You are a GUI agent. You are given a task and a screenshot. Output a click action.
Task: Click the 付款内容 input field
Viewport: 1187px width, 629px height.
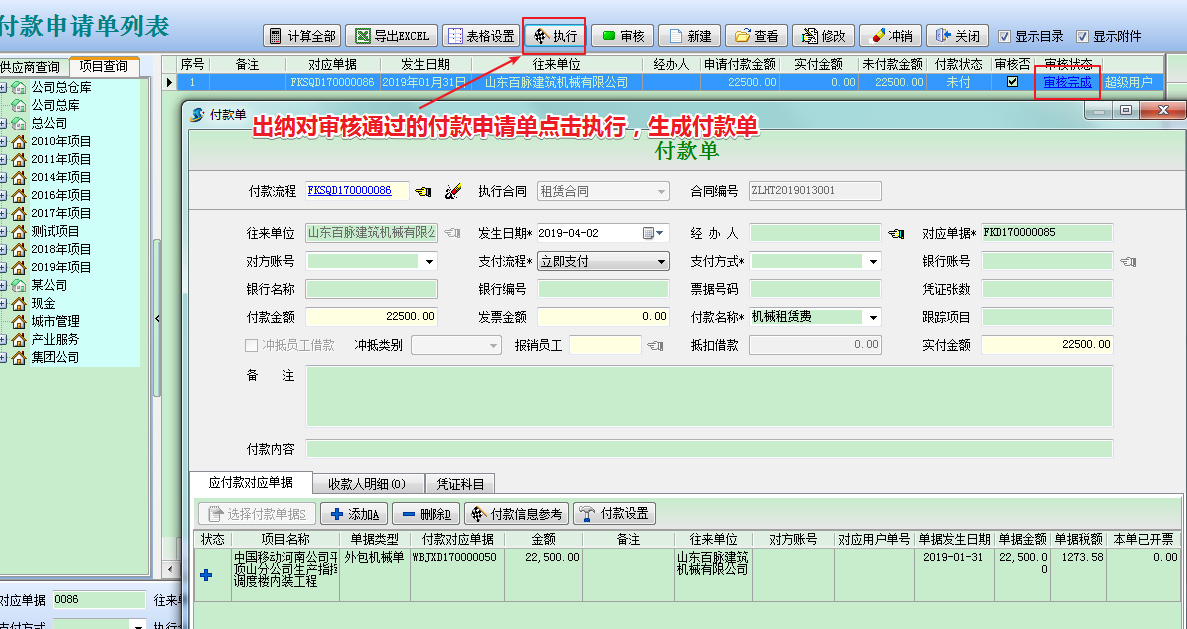pyautogui.click(x=709, y=449)
